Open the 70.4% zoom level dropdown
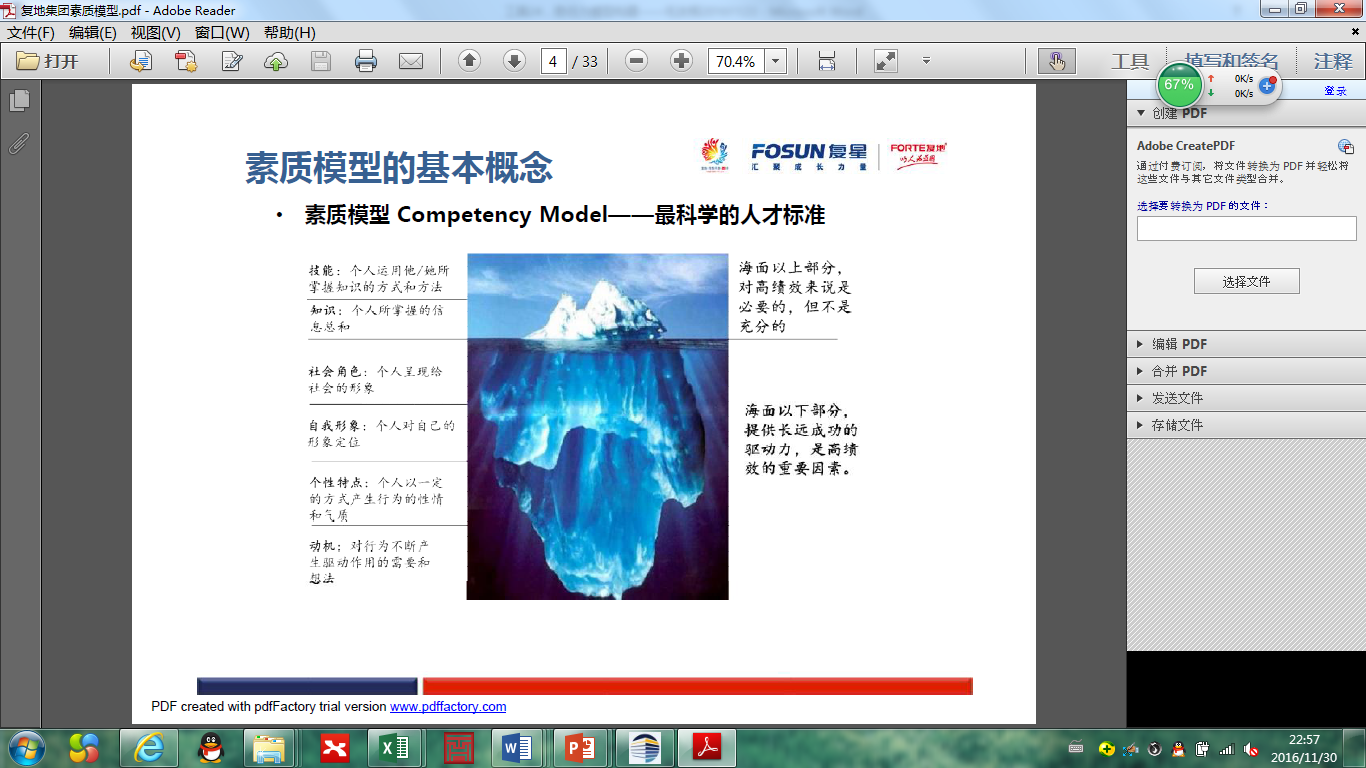 click(776, 61)
